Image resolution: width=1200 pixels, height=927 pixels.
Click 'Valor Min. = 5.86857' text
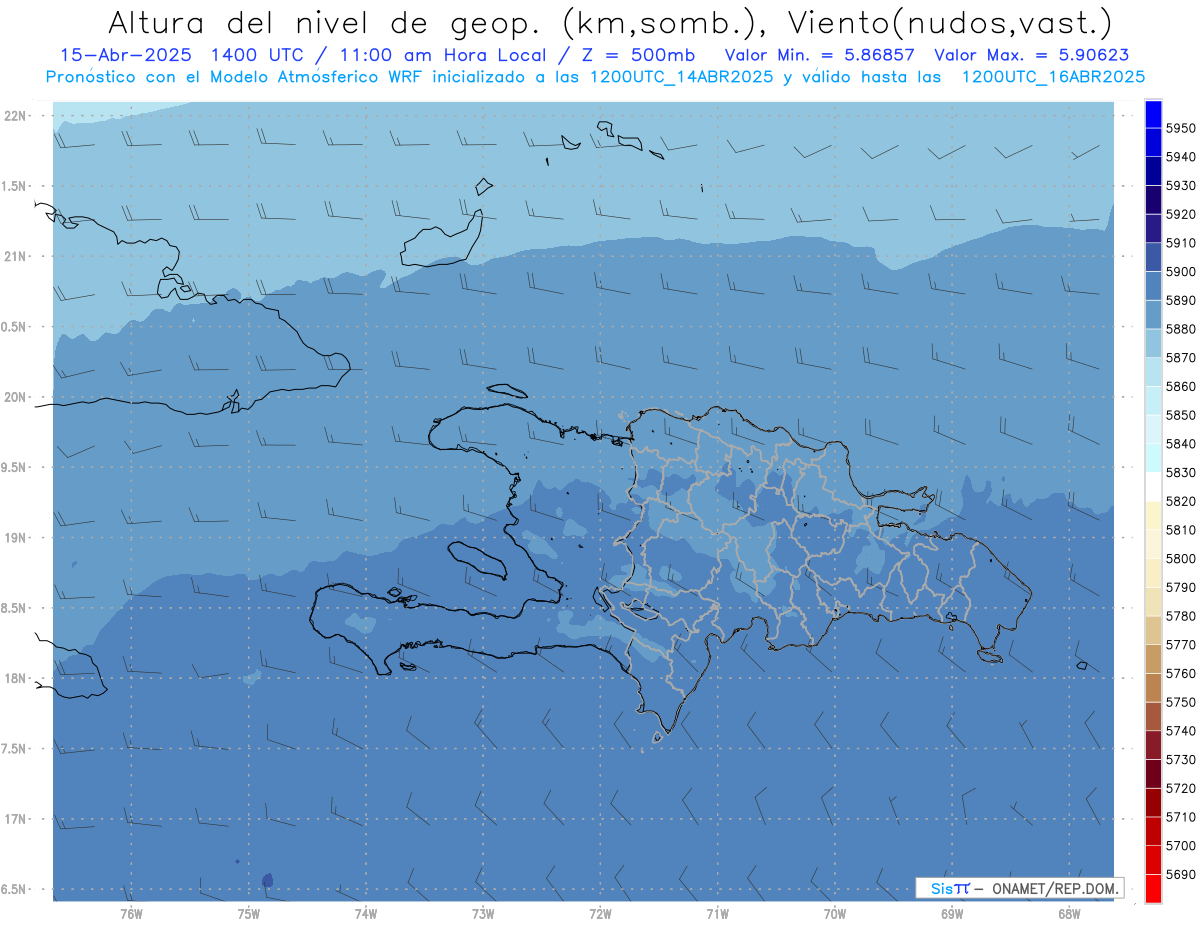pos(820,56)
